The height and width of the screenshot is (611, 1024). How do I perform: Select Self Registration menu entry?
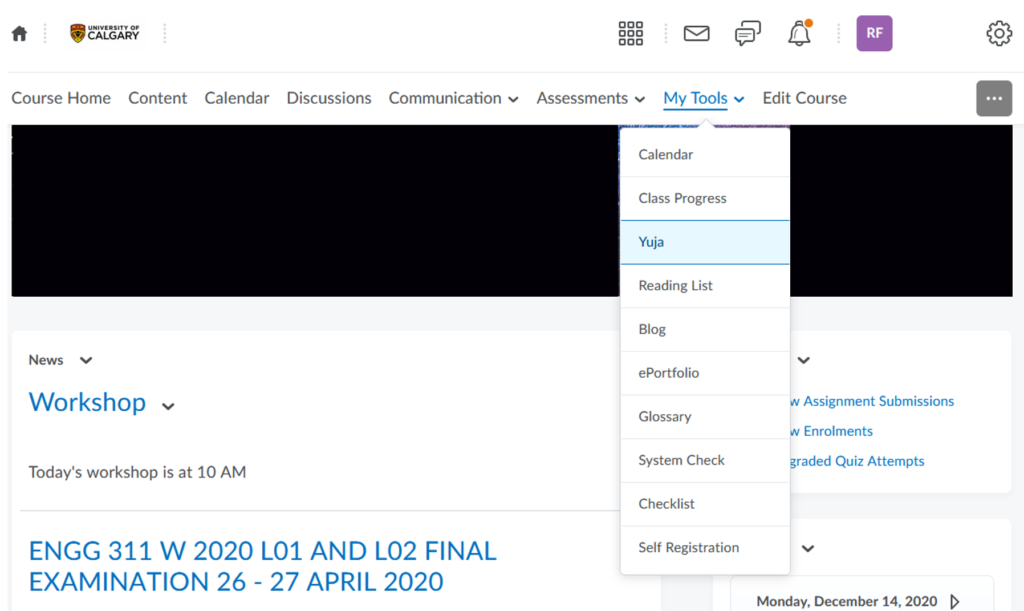tap(705, 548)
